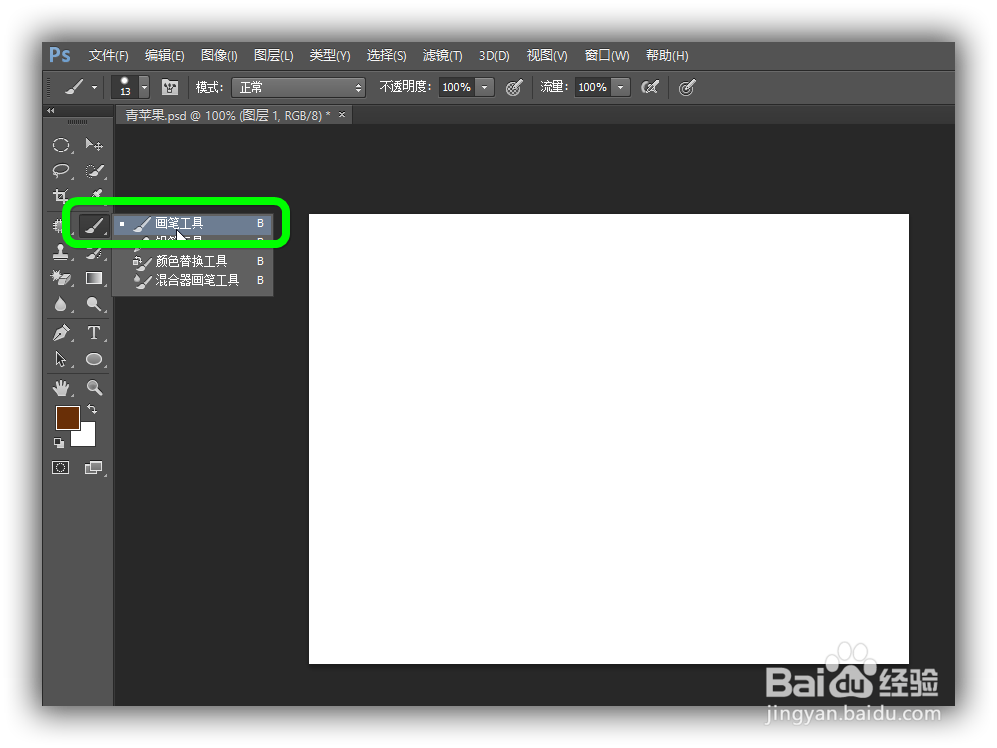Choose 画笔工具 from the flyout
The image size is (997, 748).
pos(193,224)
